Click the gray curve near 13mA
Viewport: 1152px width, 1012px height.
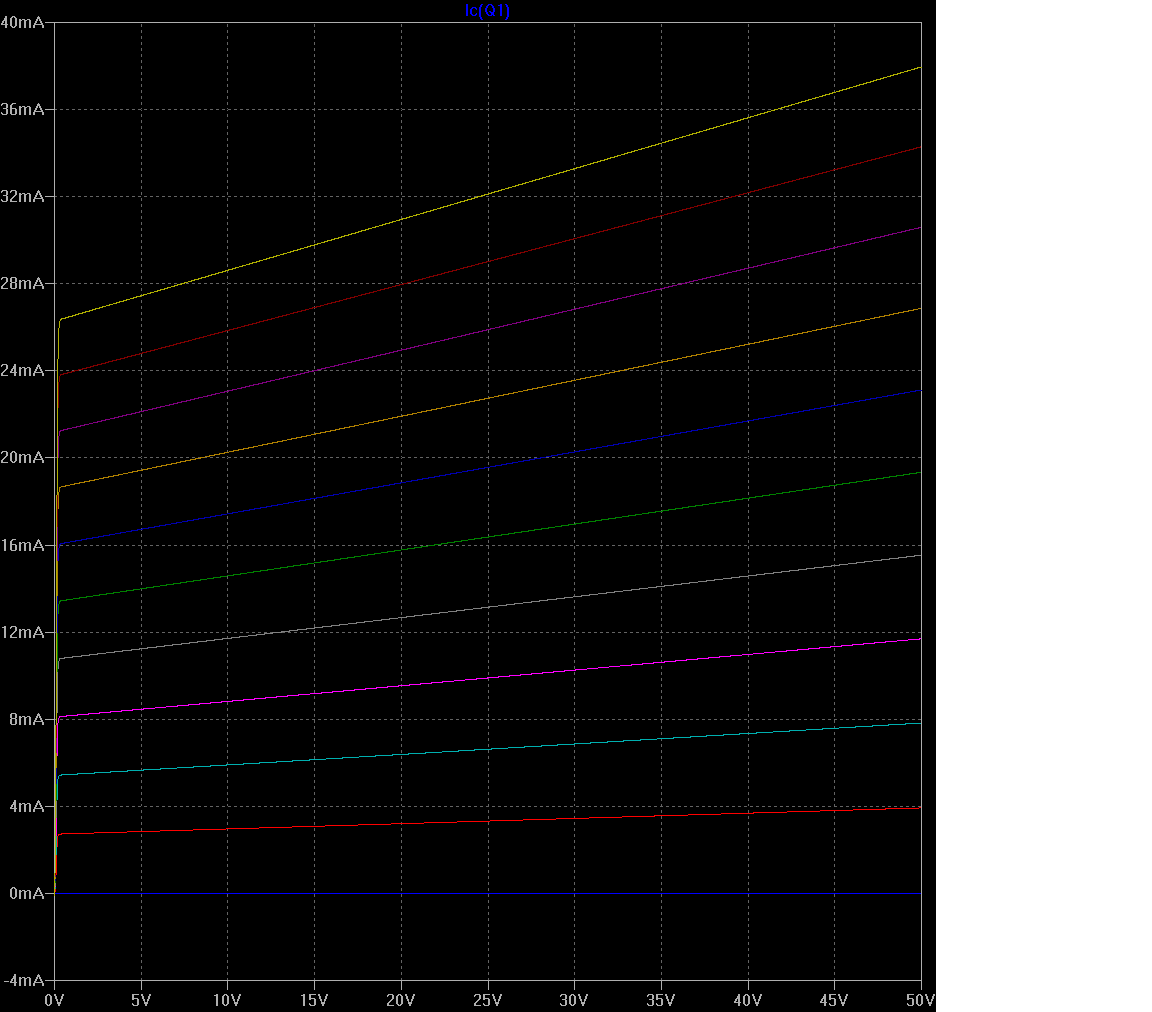click(x=488, y=607)
